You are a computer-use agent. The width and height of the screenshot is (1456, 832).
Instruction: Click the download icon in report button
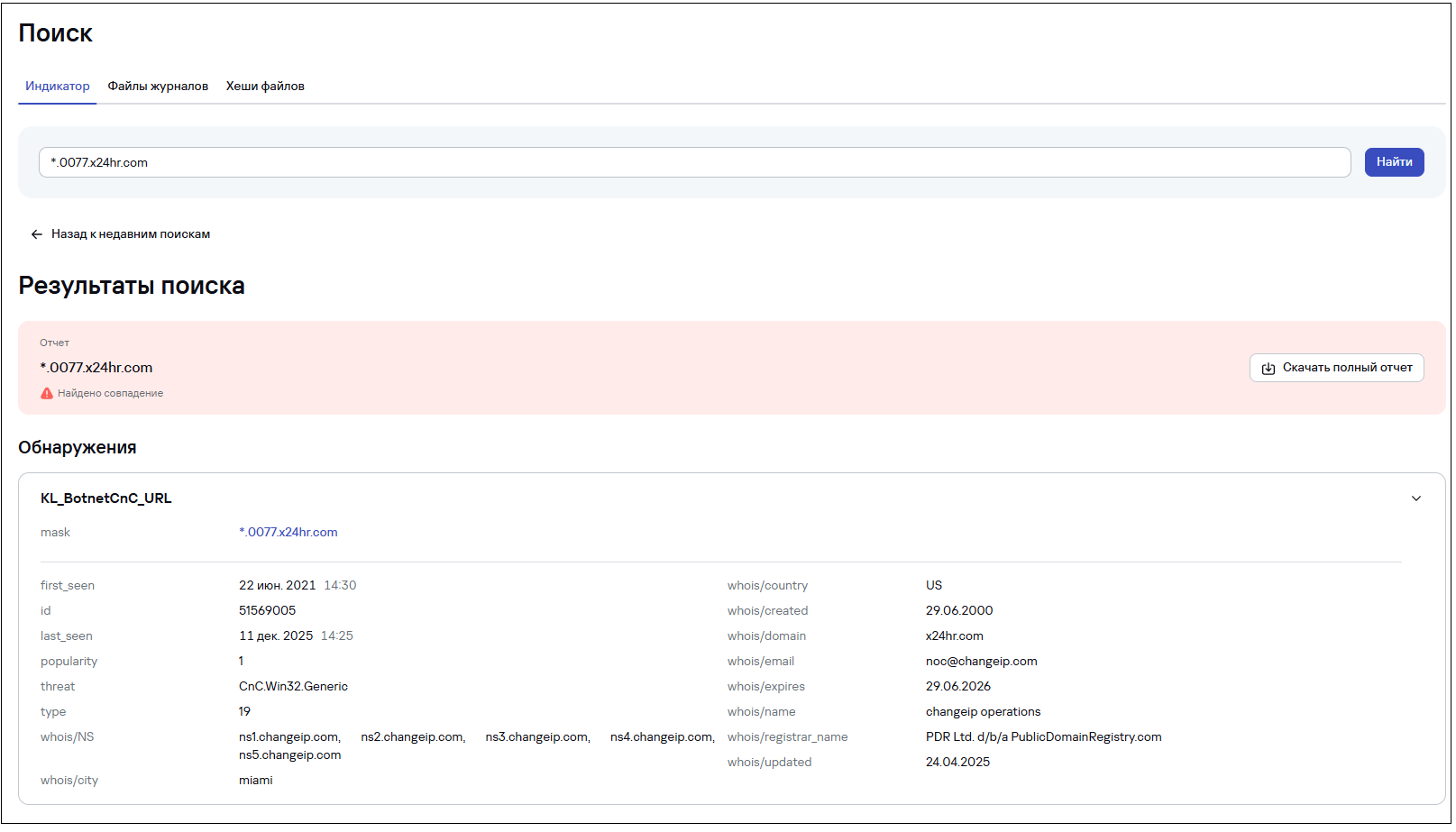[1268, 369]
